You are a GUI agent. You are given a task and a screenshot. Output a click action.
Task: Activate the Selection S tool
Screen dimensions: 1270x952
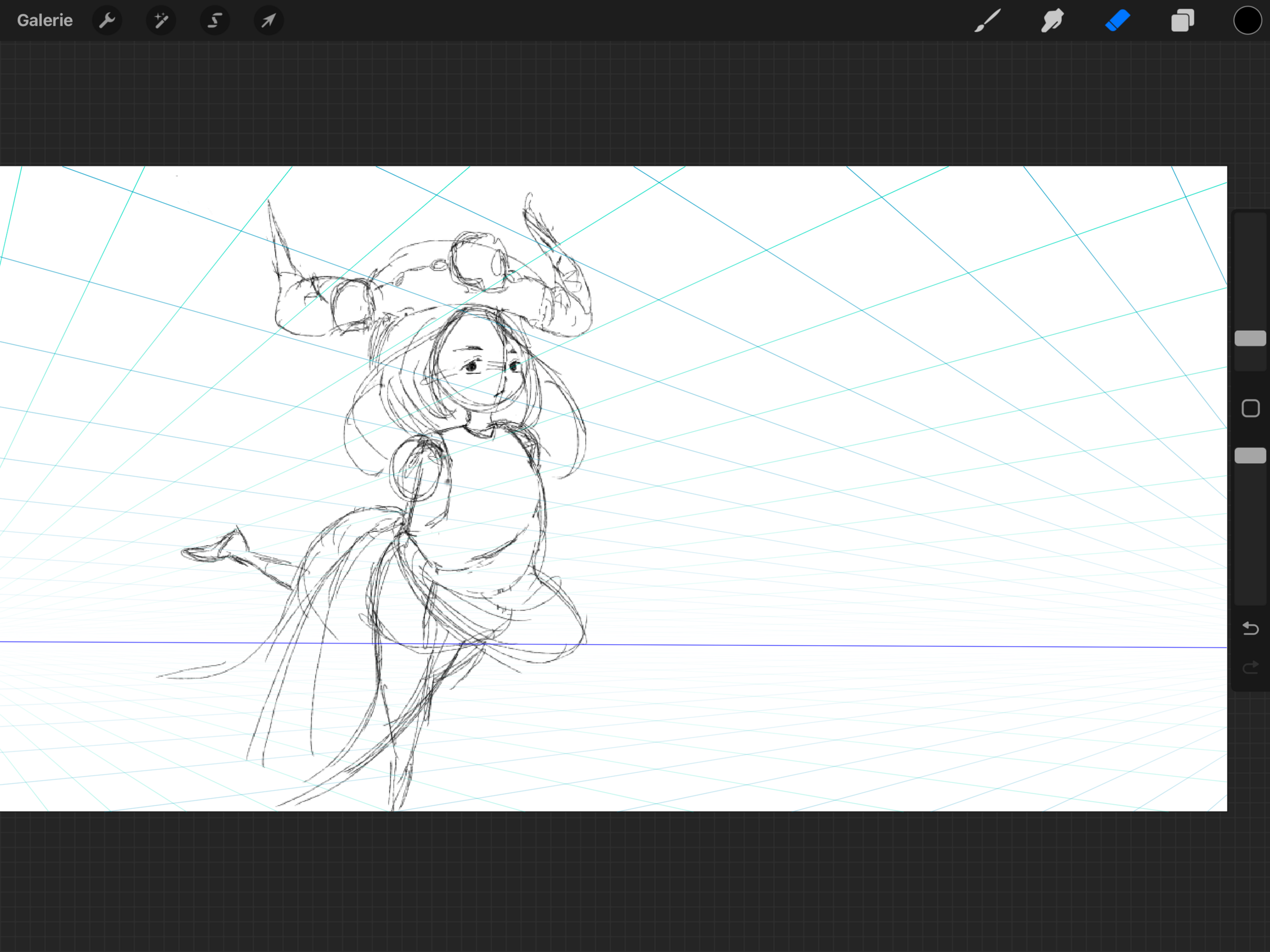pyautogui.click(x=214, y=21)
